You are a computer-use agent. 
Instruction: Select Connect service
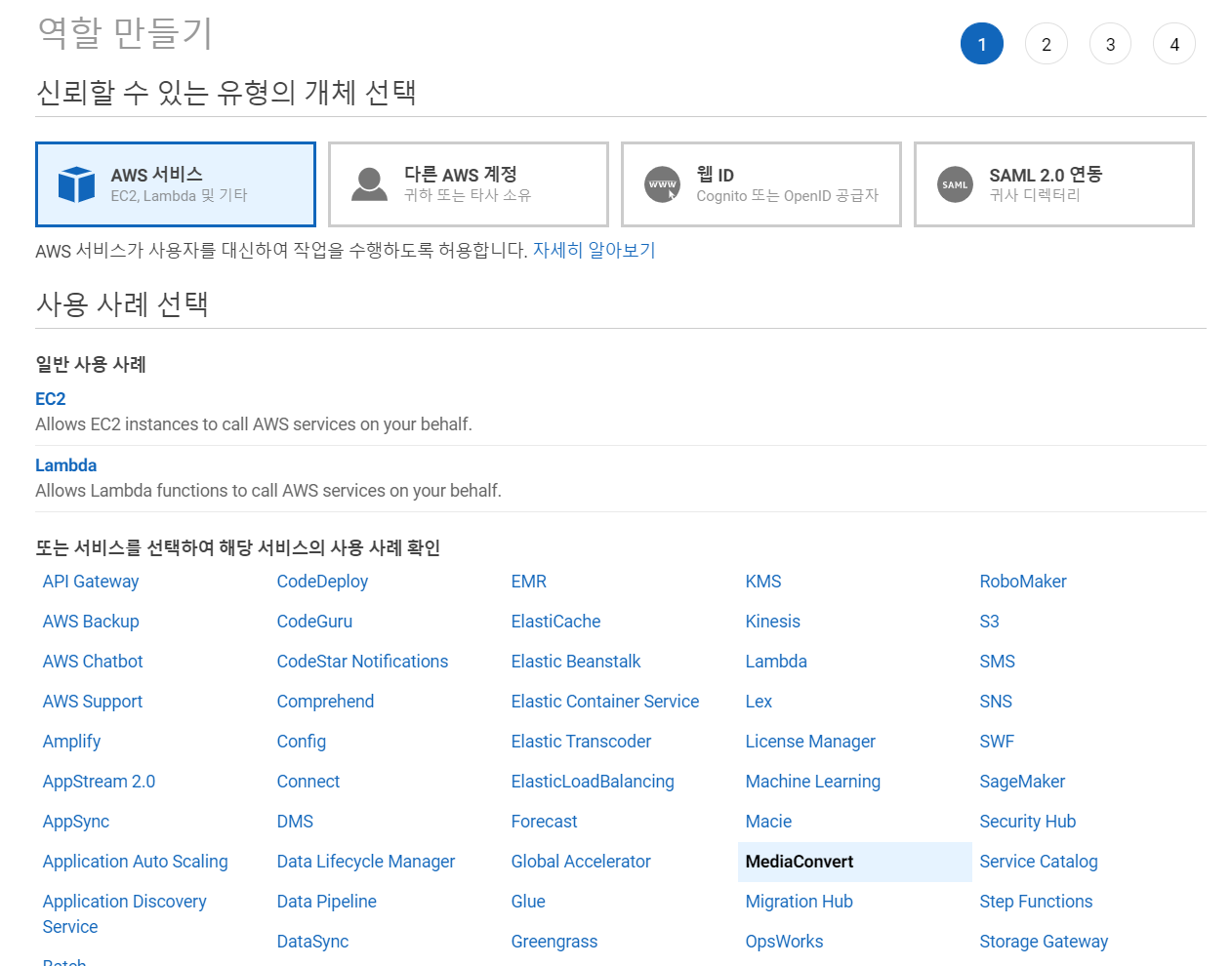click(308, 782)
